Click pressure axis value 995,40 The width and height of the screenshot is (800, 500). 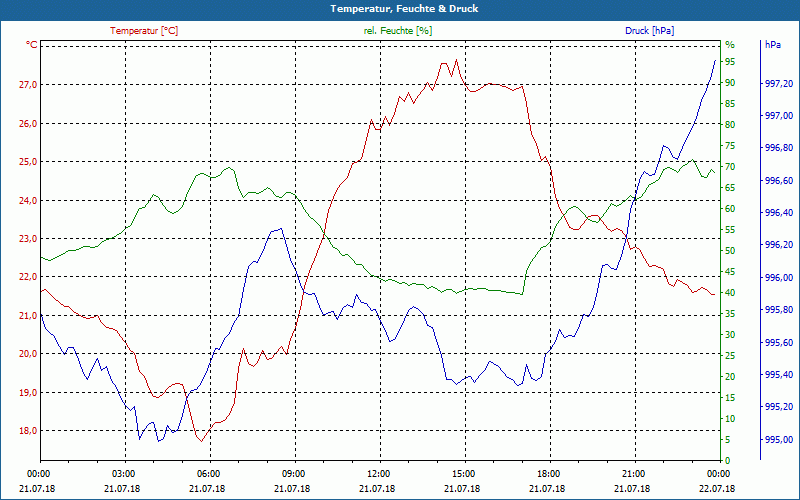(x=780, y=375)
